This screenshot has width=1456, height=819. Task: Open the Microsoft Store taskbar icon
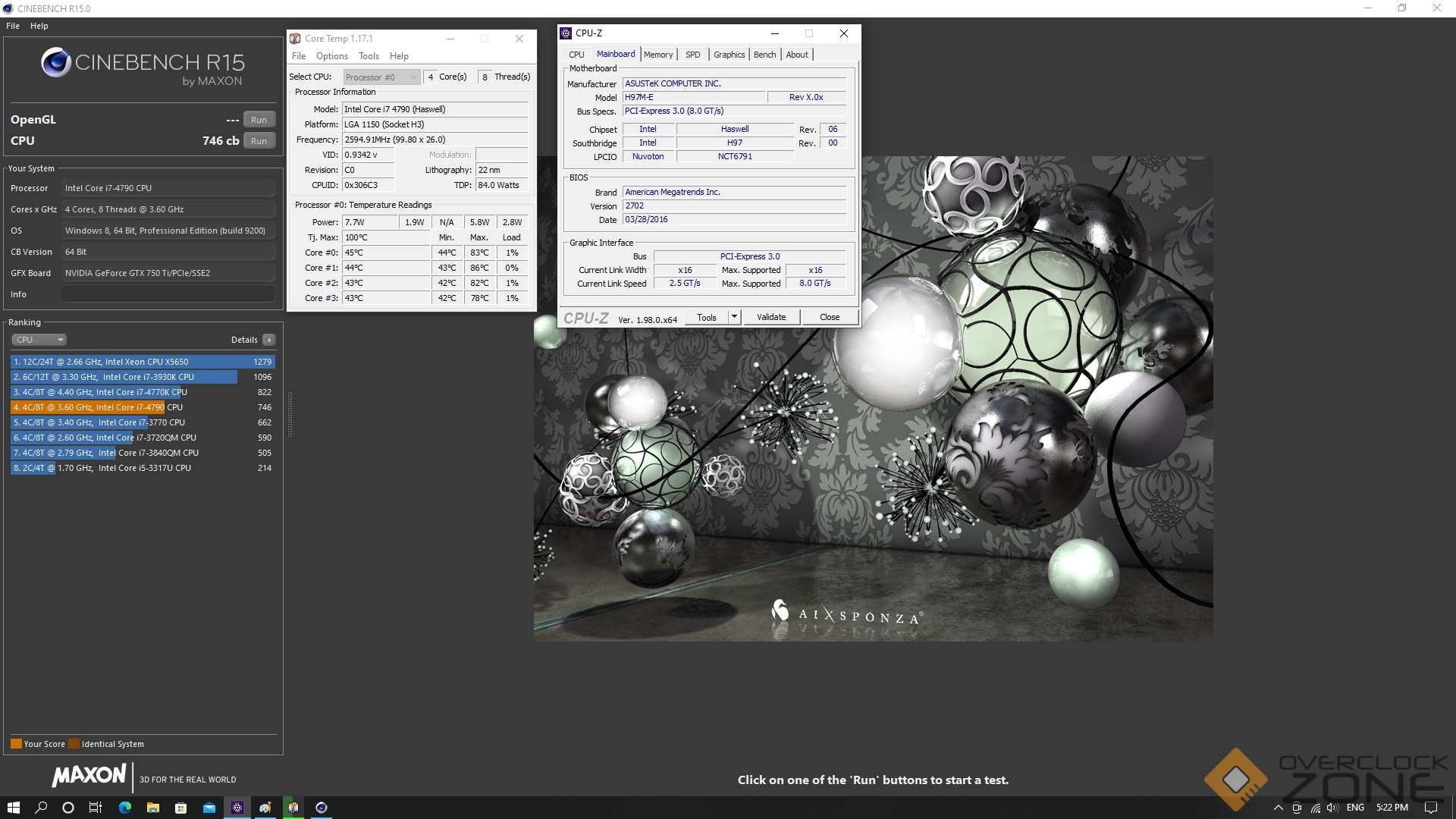[180, 808]
